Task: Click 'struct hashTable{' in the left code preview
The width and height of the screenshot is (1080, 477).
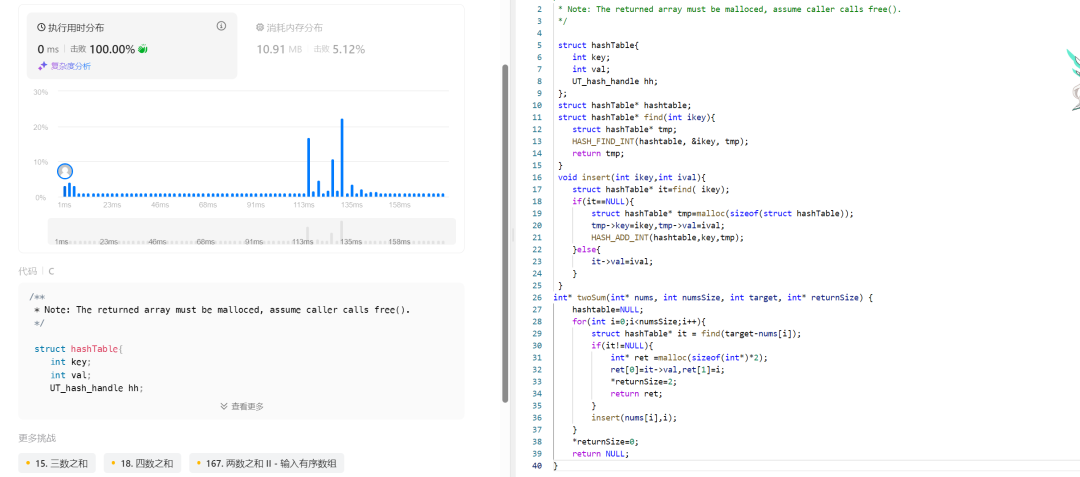Action: coord(79,349)
